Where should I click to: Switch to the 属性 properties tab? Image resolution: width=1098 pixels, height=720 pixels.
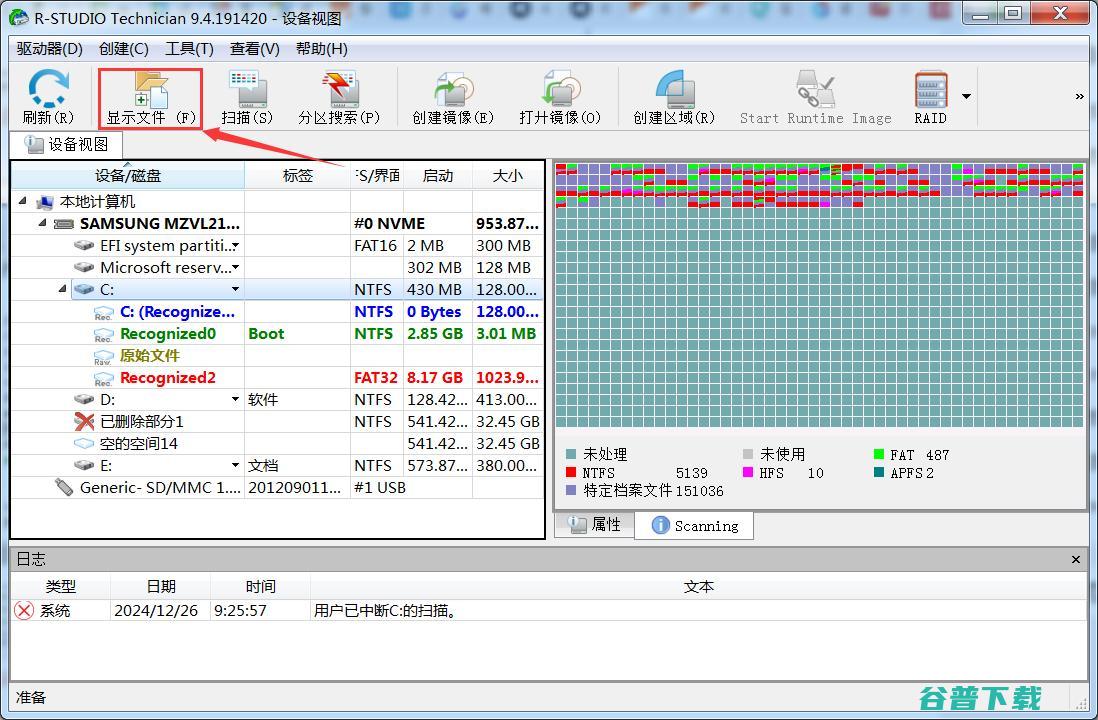pos(594,525)
